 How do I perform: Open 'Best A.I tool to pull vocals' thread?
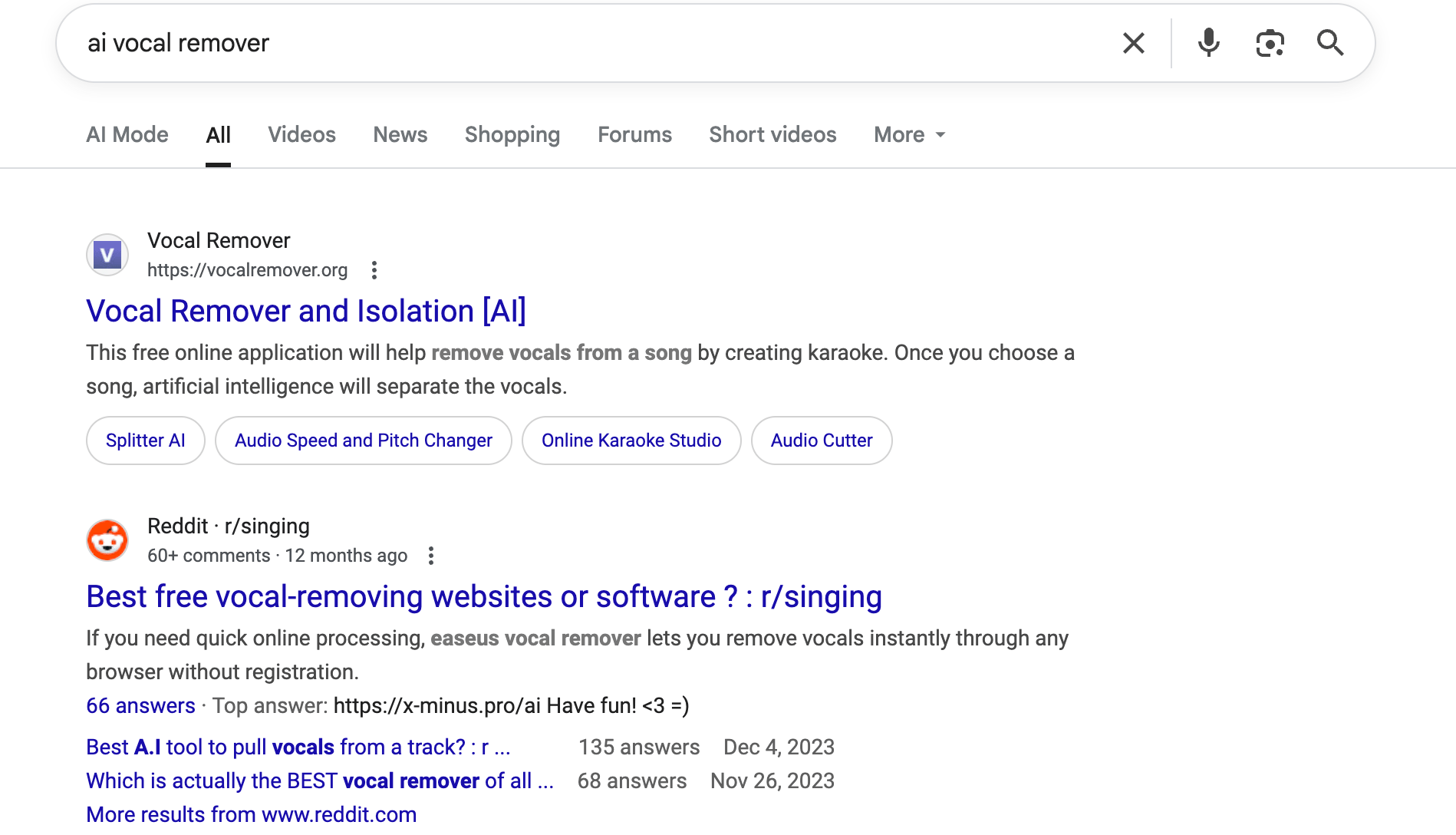coord(298,748)
